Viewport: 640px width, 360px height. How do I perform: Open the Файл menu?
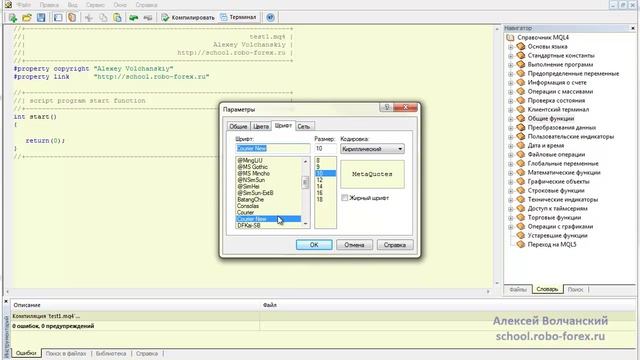pos(24,5)
